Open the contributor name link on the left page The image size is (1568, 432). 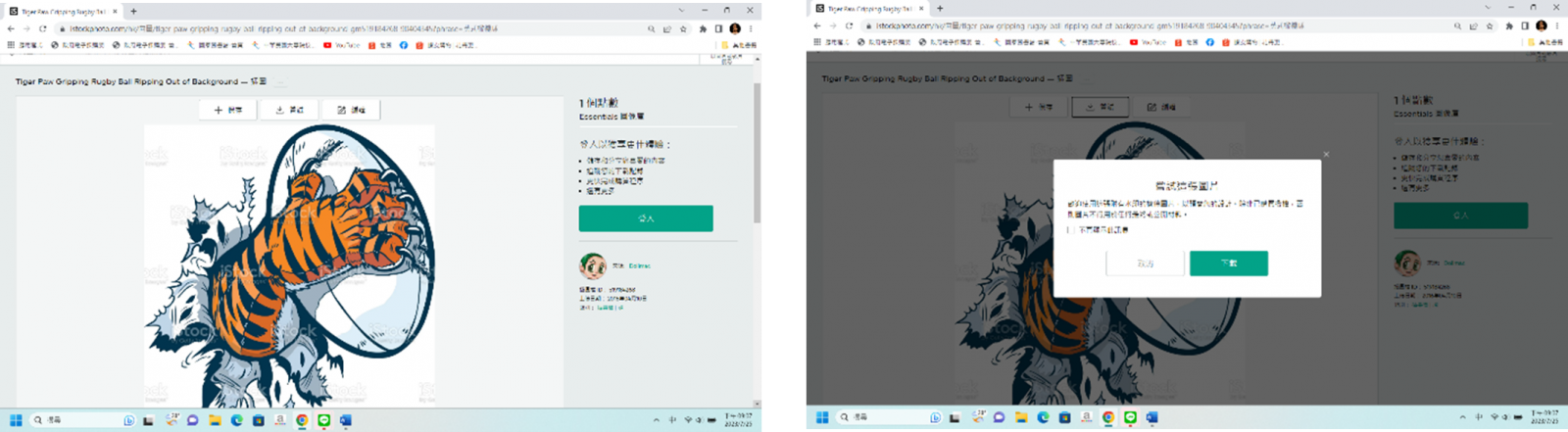pos(639,265)
